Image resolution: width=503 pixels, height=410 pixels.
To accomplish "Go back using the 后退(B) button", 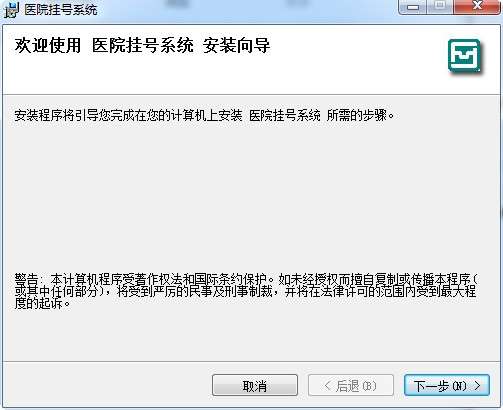I will point(351,386).
